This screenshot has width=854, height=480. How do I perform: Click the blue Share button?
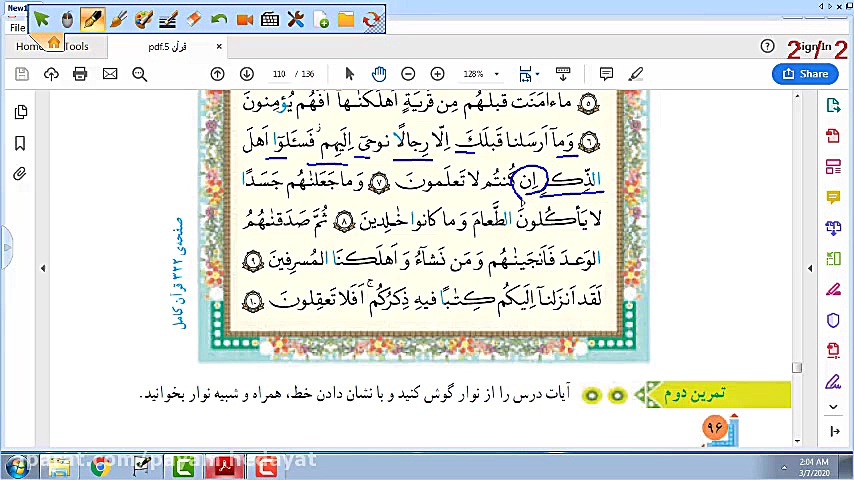805,74
